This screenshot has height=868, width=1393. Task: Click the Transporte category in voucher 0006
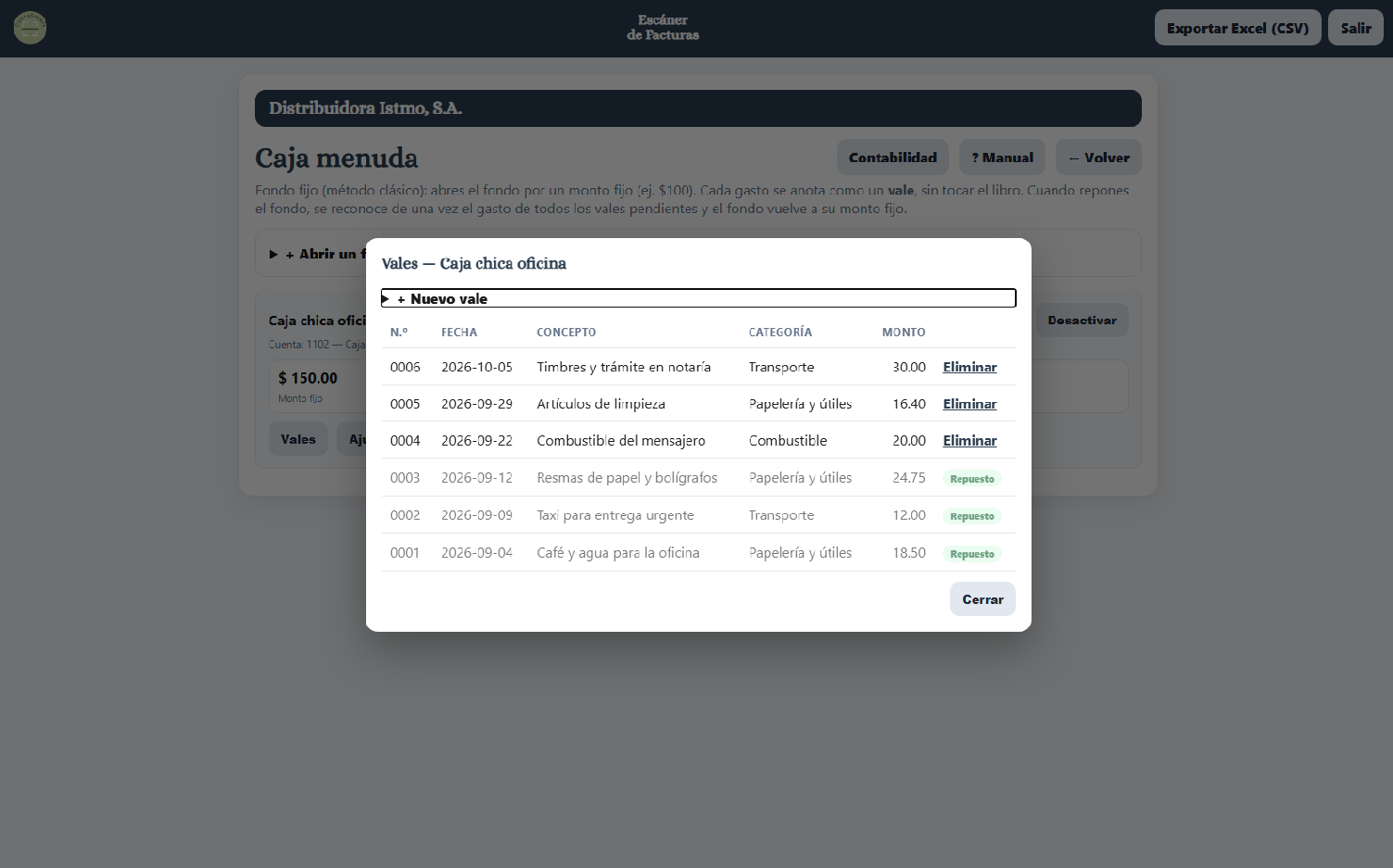pyautogui.click(x=781, y=367)
